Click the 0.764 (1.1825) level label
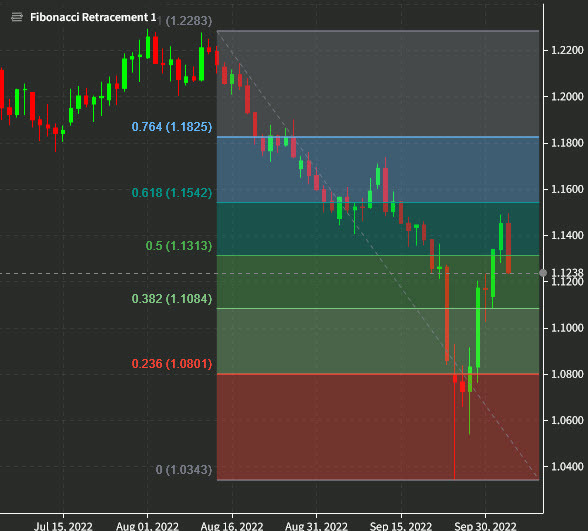The width and height of the screenshot is (588, 531). click(x=172, y=127)
